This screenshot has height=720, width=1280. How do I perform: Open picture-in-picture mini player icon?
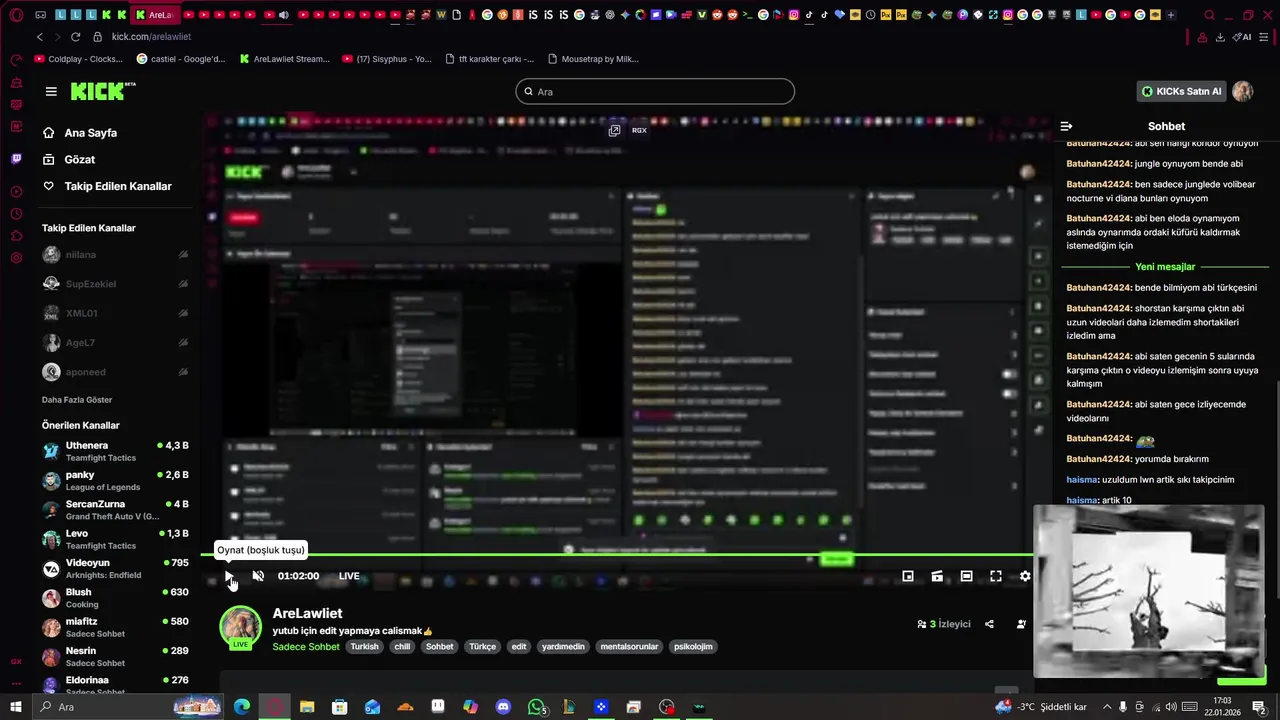click(908, 576)
